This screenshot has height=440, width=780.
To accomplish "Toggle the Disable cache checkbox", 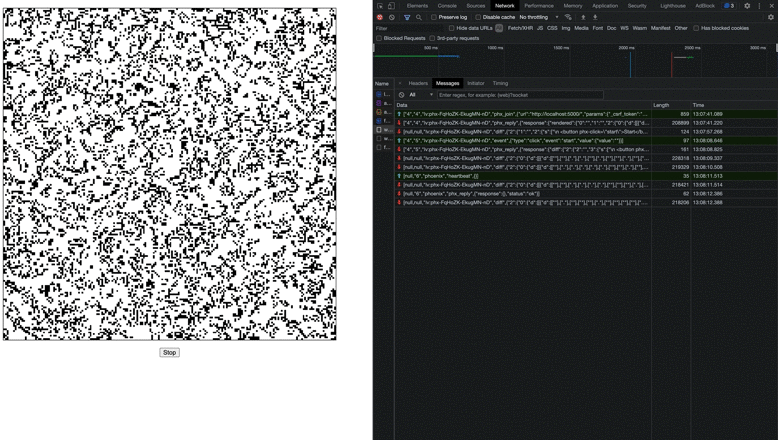I will [478, 17].
